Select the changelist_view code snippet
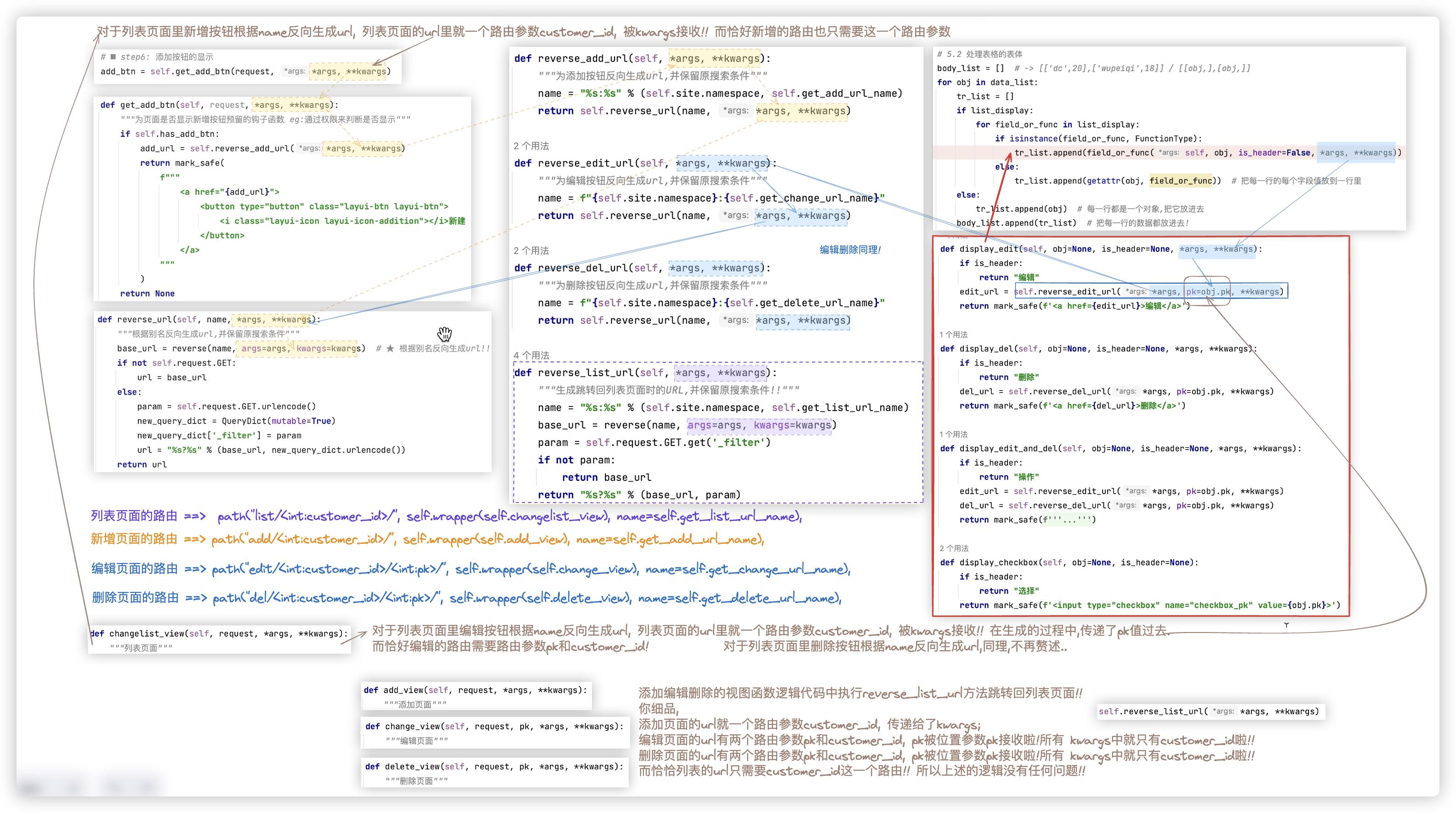1456x813 pixels. [x=219, y=639]
